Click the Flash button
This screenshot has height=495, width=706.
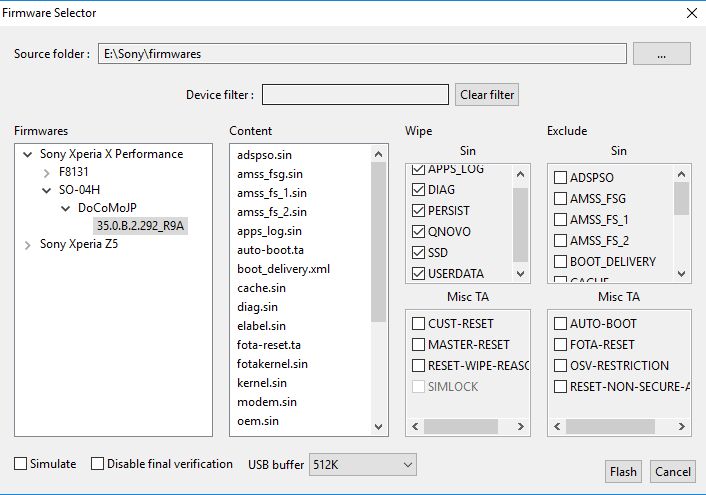click(623, 472)
